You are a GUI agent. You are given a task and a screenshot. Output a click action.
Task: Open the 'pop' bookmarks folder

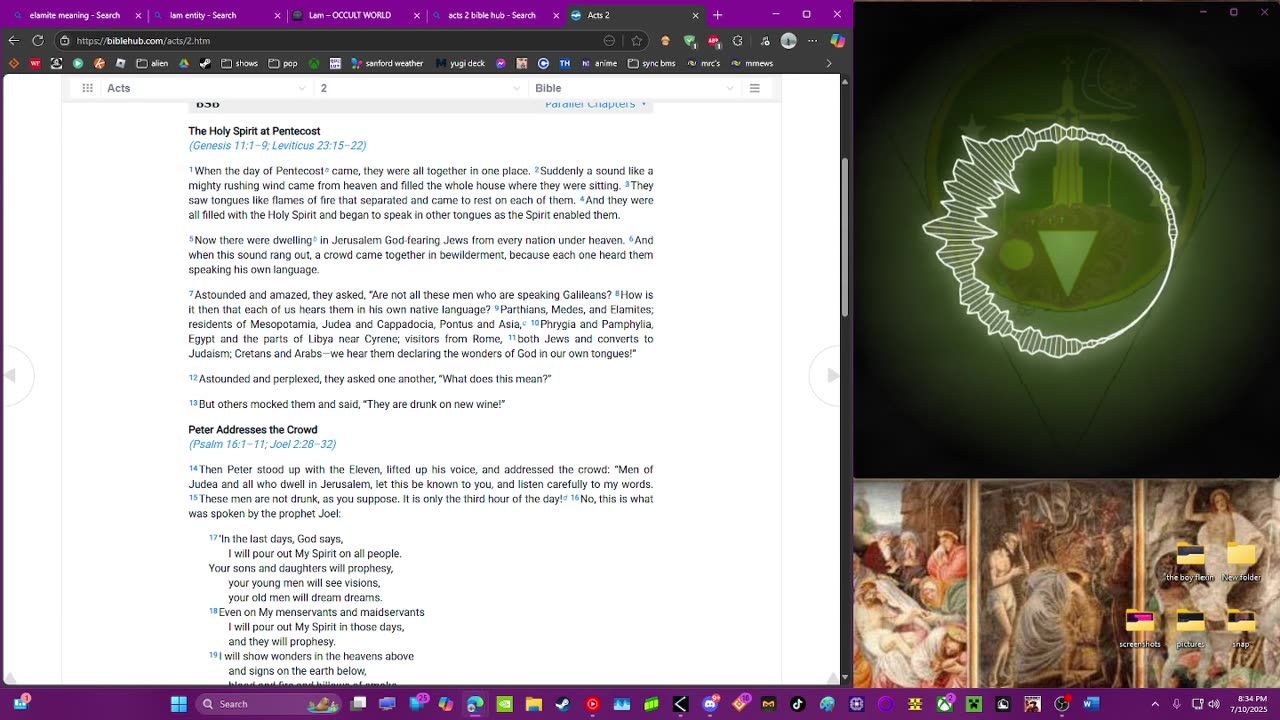click(283, 63)
